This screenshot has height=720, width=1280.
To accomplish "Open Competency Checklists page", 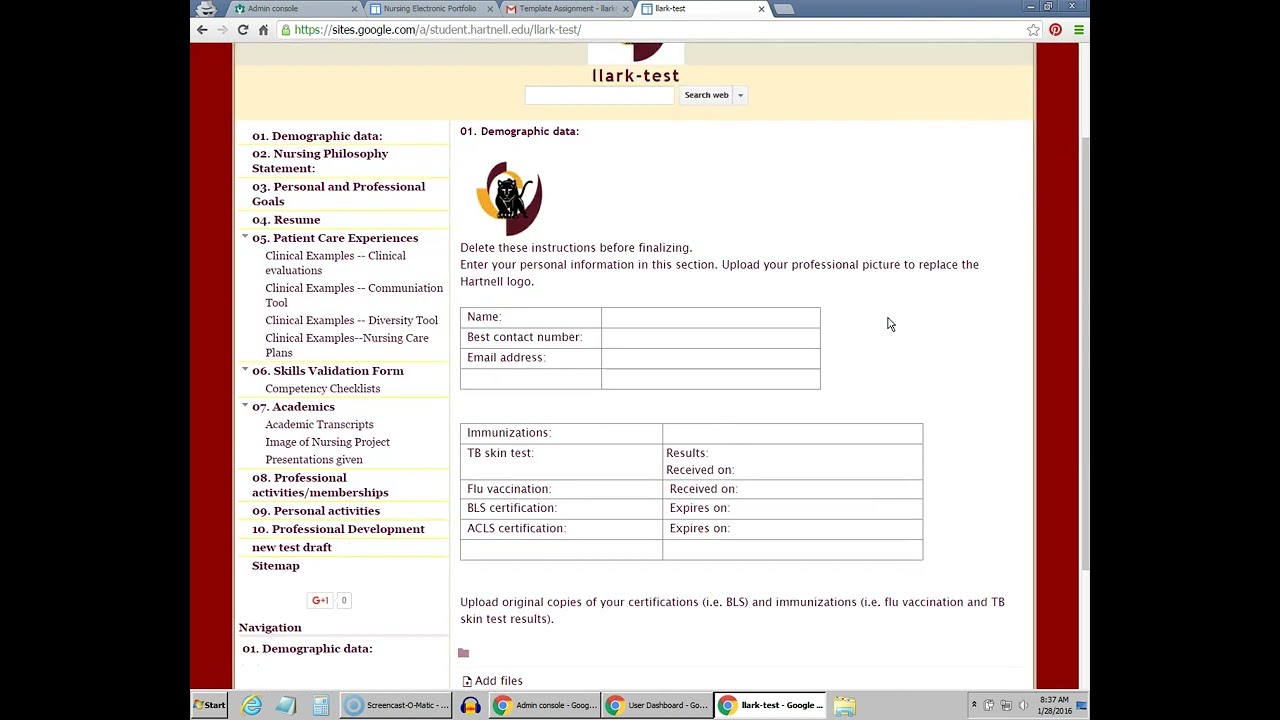I will [x=322, y=389].
